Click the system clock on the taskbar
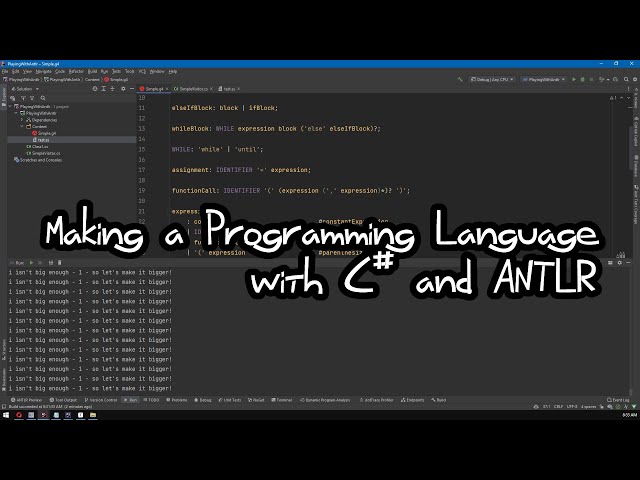Image resolution: width=640 pixels, height=480 pixels. 629,415
